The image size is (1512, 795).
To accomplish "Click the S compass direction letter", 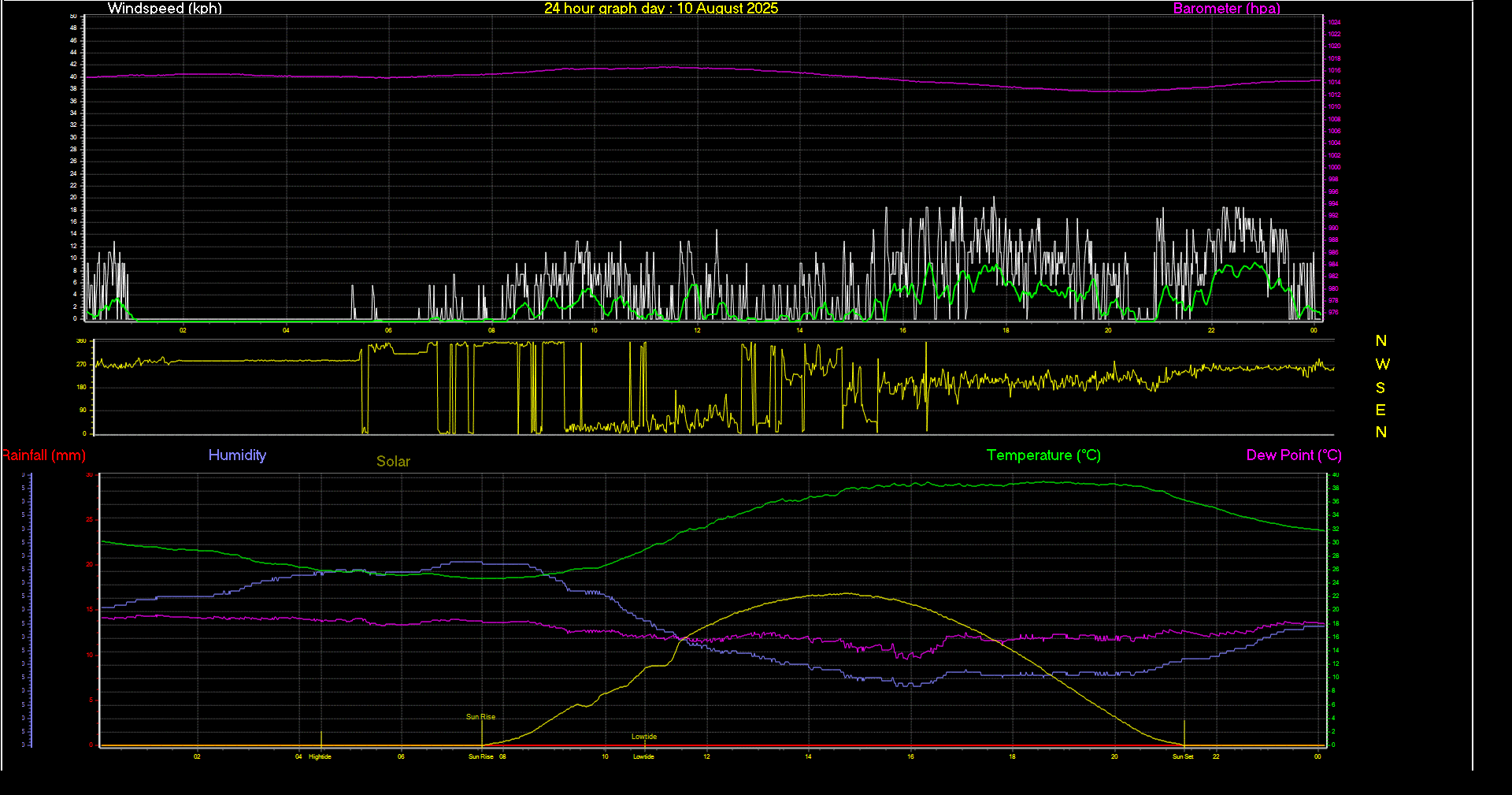I will click(x=1380, y=388).
